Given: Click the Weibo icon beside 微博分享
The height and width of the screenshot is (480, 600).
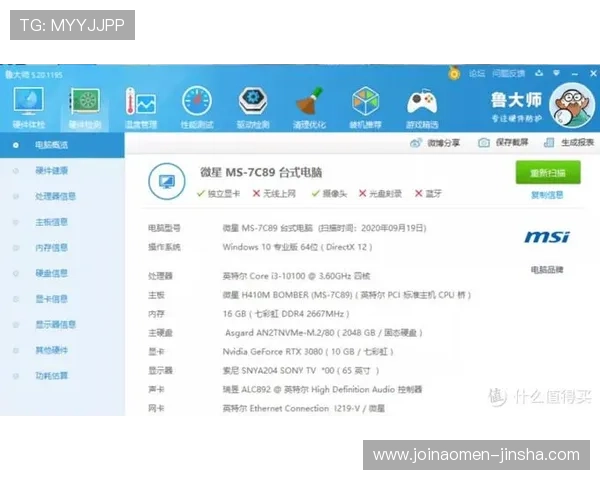Looking at the screenshot, I should [x=416, y=143].
